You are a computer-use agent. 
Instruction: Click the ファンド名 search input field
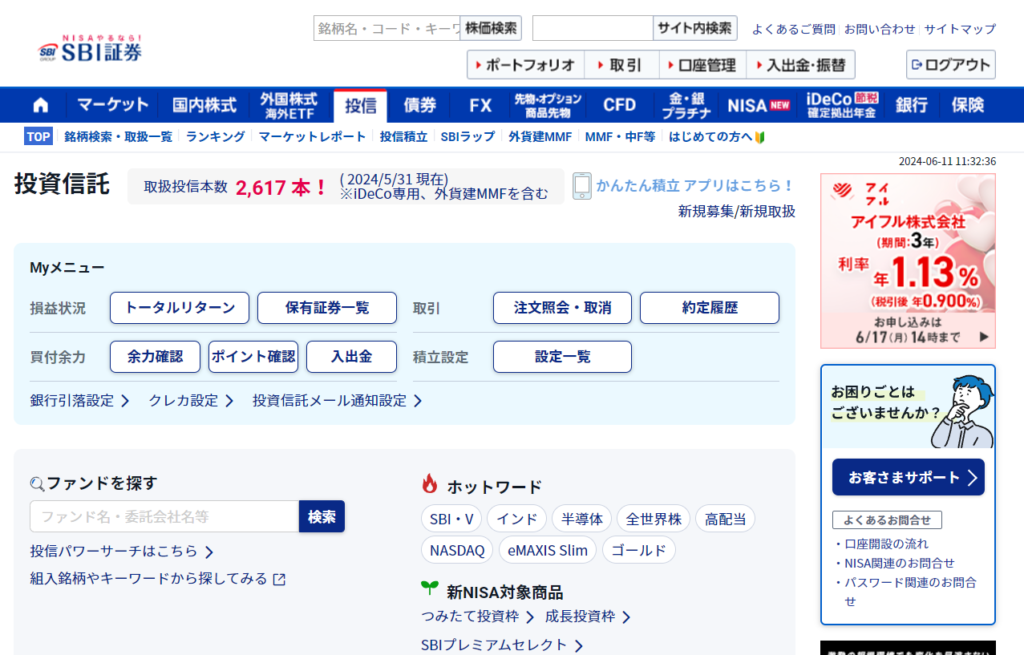point(164,517)
